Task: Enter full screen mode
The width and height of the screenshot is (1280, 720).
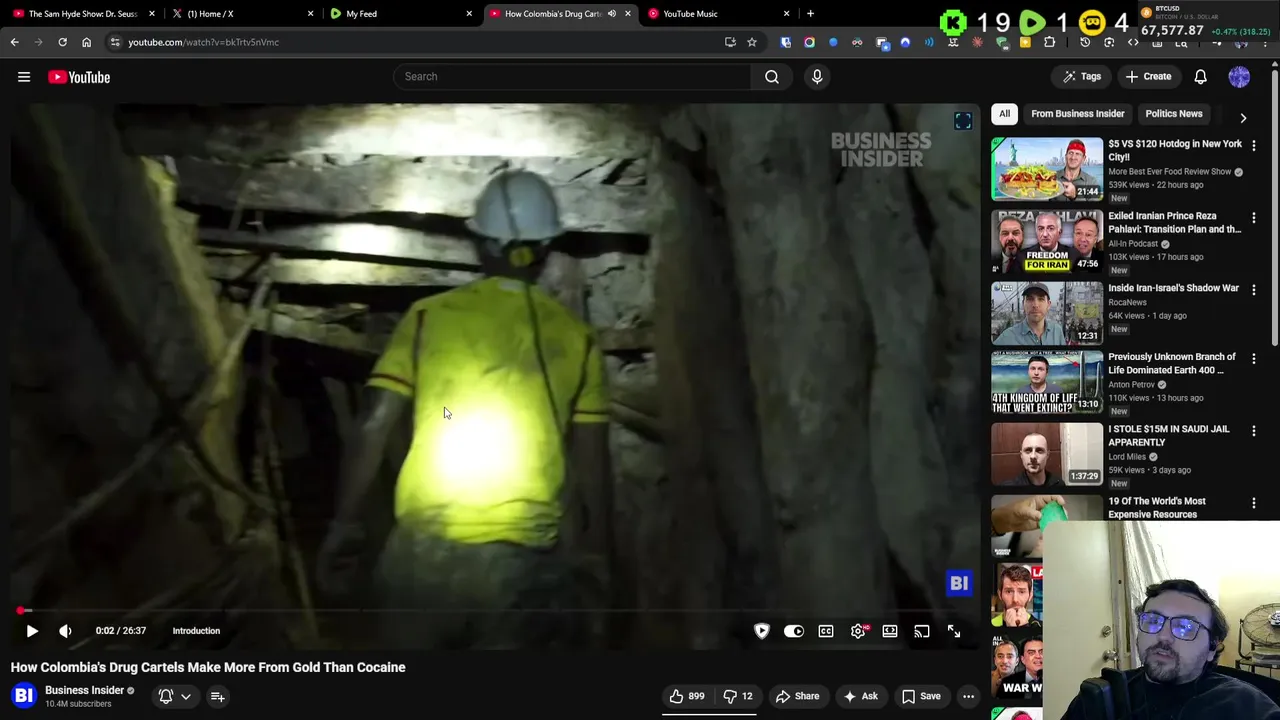Action: point(954,631)
